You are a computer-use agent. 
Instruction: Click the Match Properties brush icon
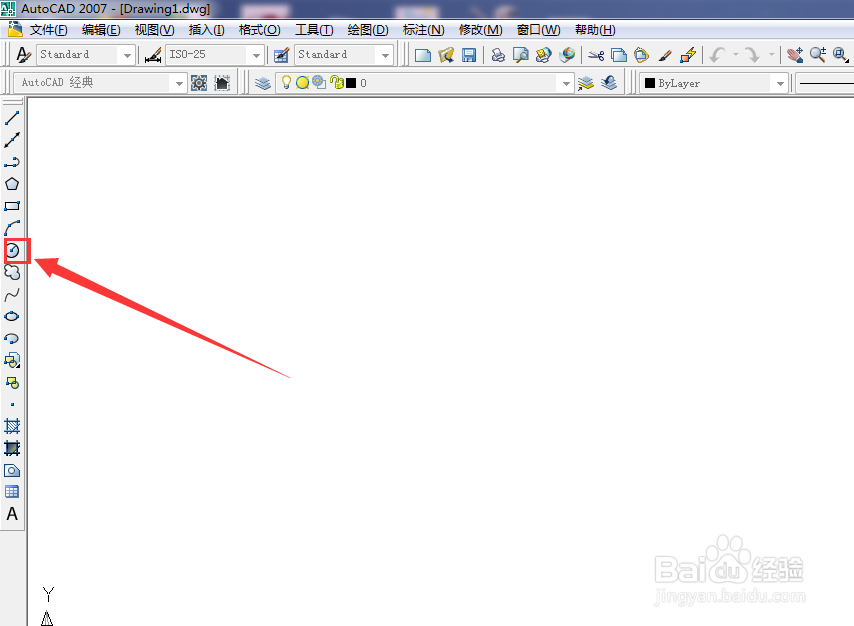pos(664,54)
